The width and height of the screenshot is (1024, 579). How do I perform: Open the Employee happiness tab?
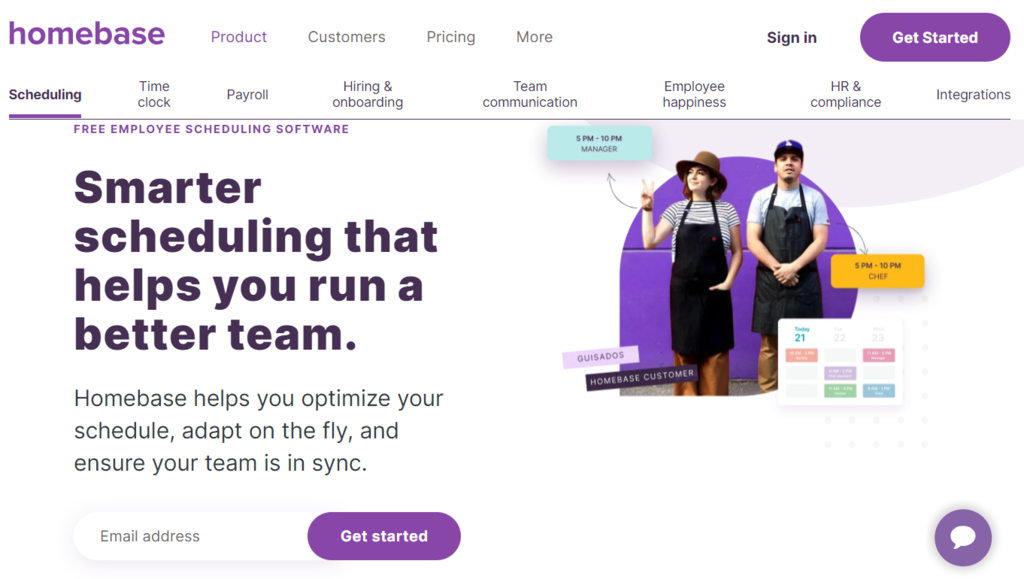(x=694, y=94)
